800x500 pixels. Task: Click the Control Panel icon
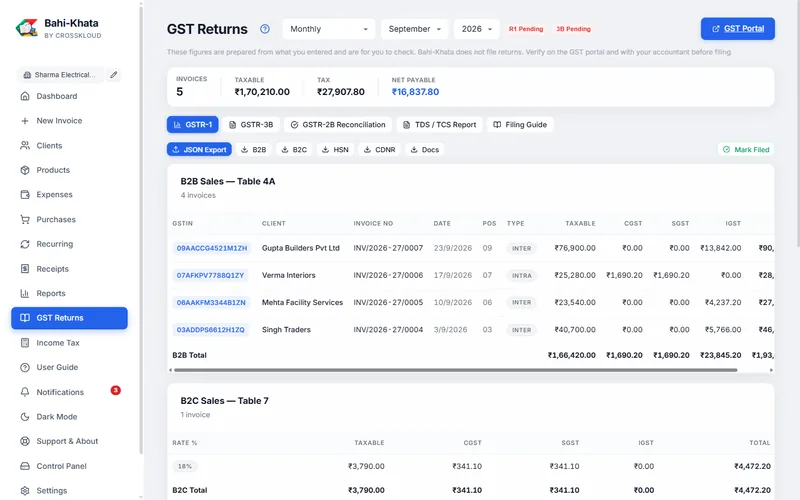[x=24, y=466]
